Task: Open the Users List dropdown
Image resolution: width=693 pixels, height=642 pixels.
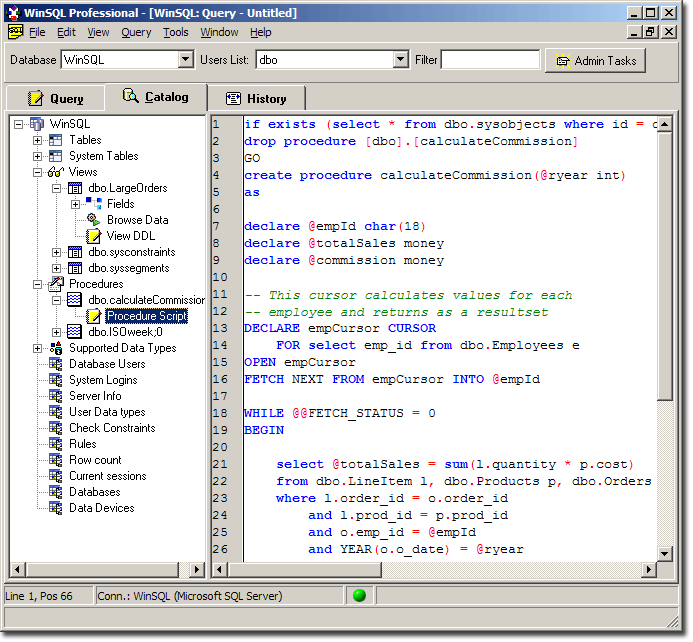Action: point(400,59)
